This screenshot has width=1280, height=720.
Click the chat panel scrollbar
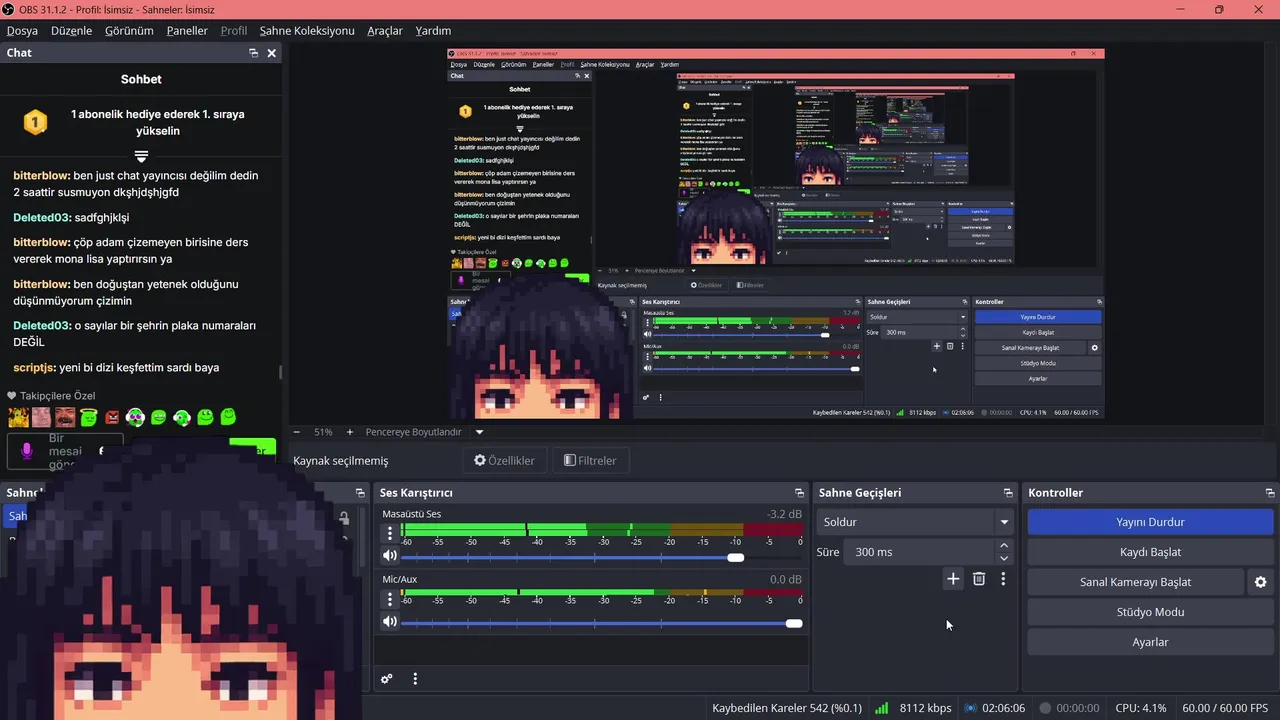(280, 372)
